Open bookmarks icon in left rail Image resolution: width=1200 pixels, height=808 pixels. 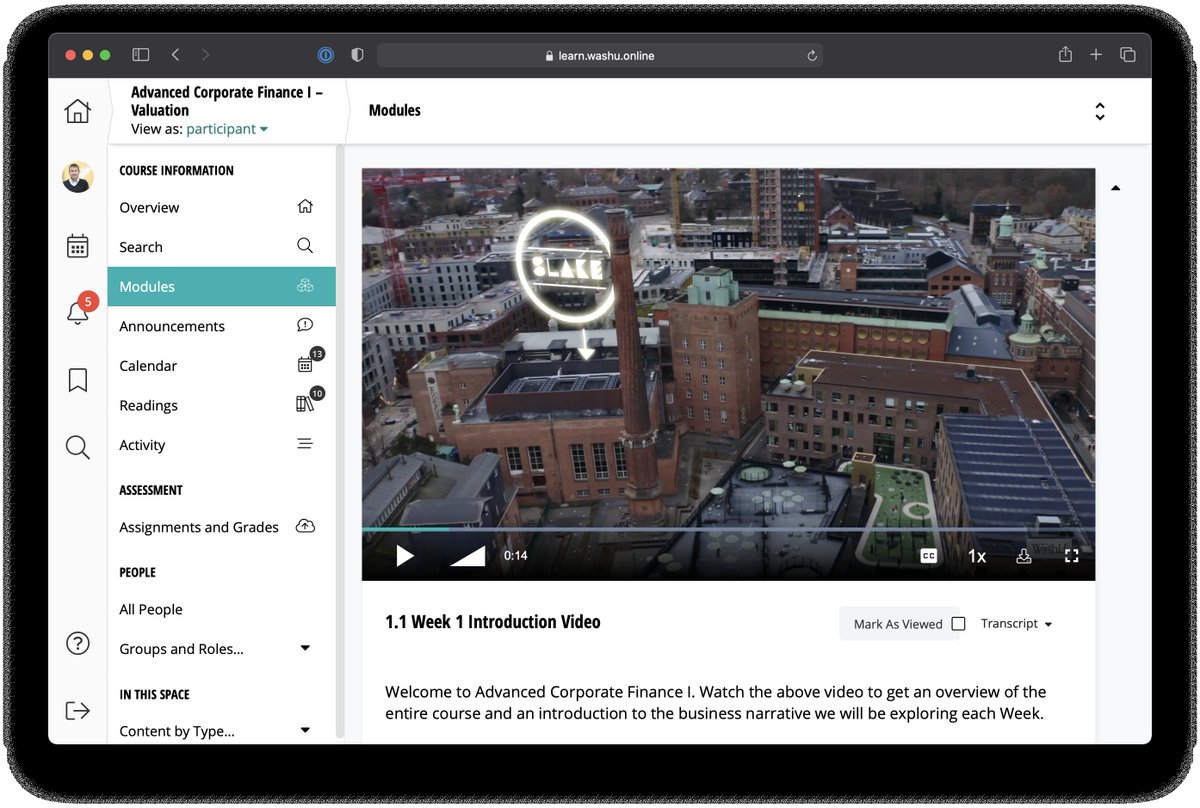coord(77,380)
